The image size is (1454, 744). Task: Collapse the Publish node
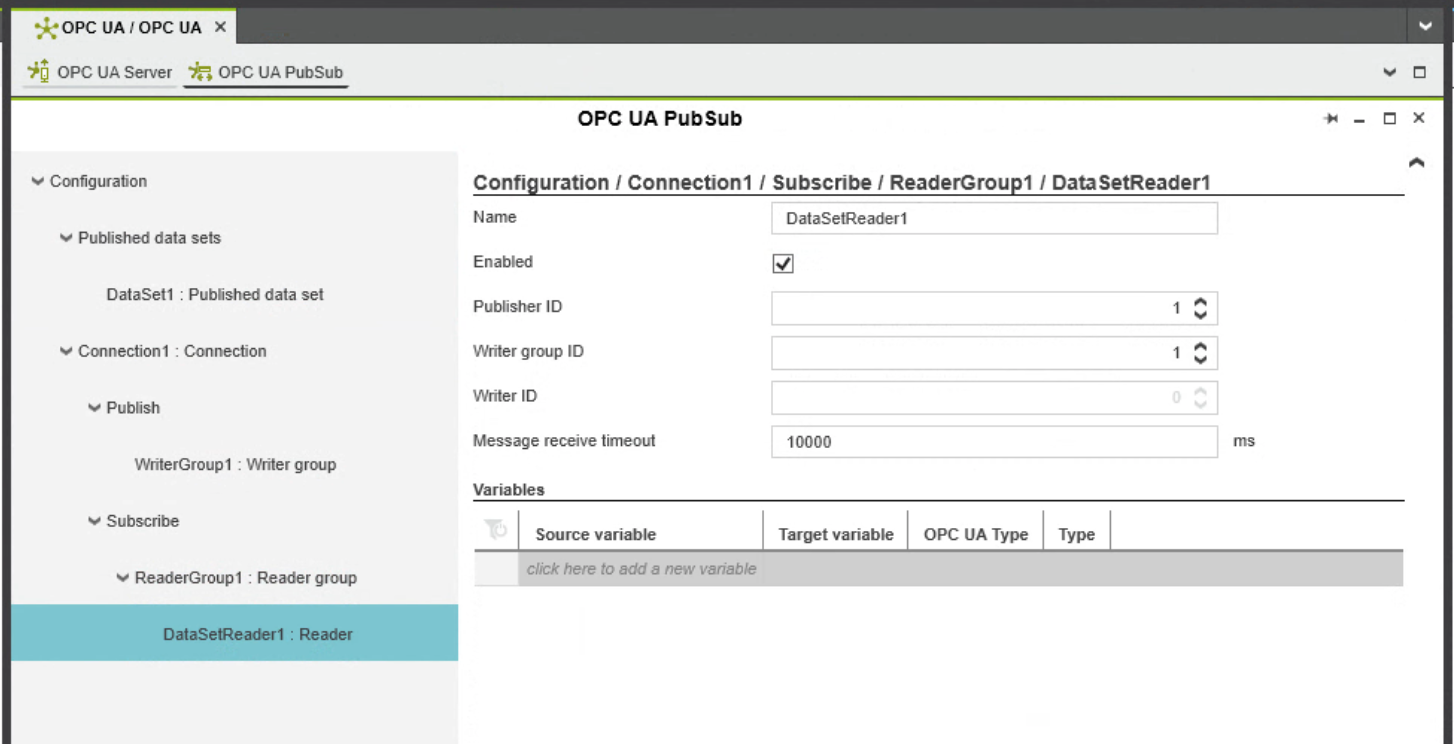(94, 408)
